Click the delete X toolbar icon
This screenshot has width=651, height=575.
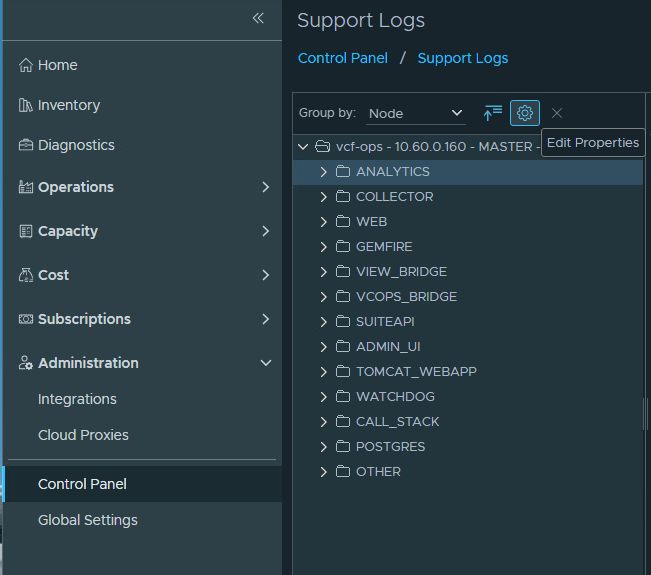point(557,113)
